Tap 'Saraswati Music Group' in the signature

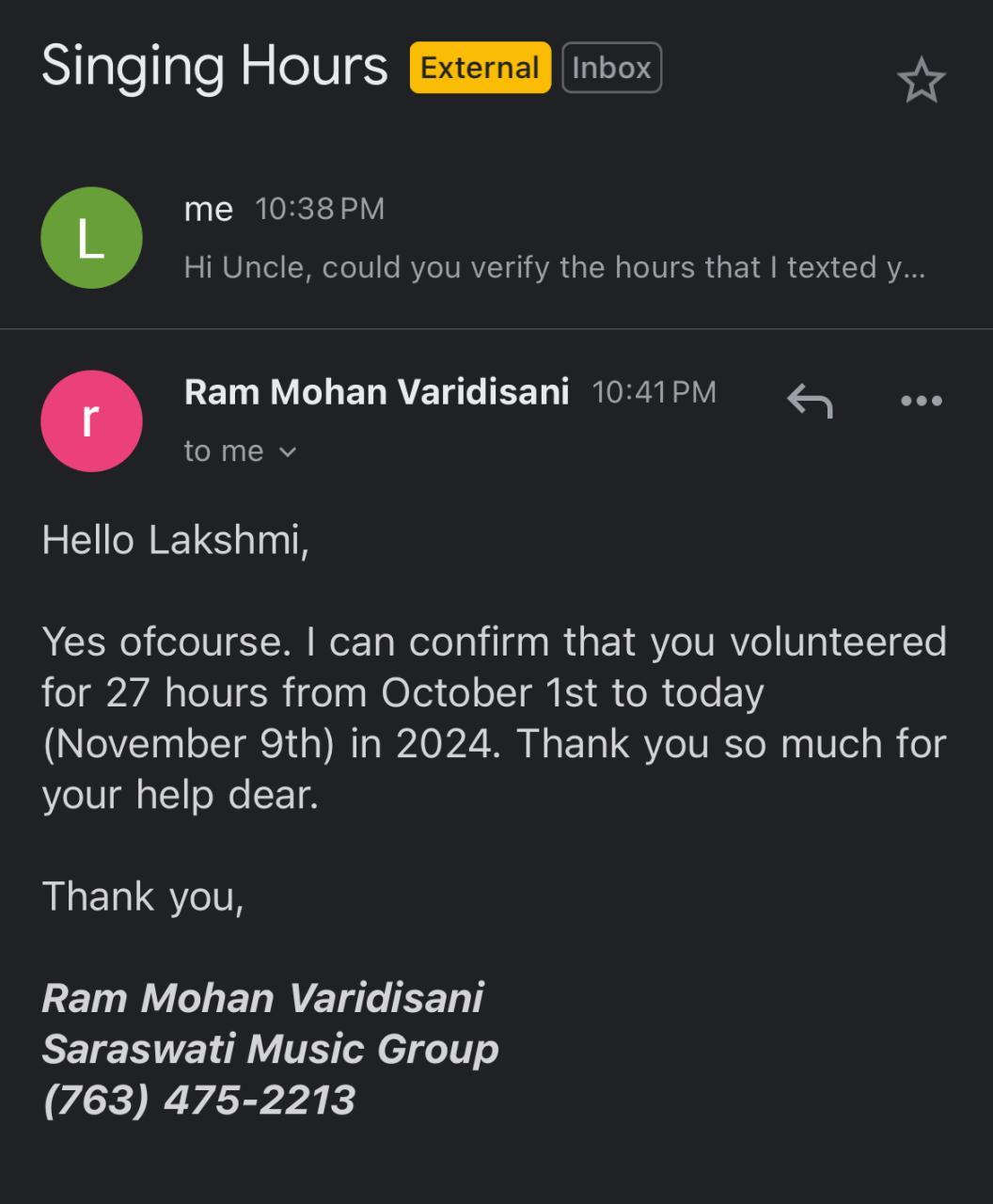(x=270, y=1049)
